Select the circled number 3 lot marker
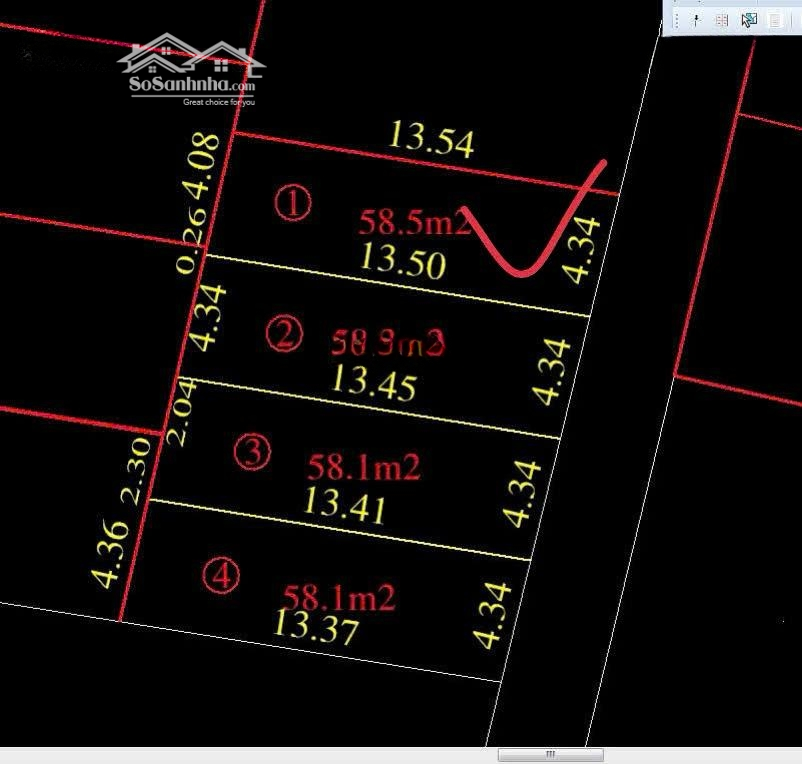This screenshot has width=802, height=764. [x=252, y=453]
